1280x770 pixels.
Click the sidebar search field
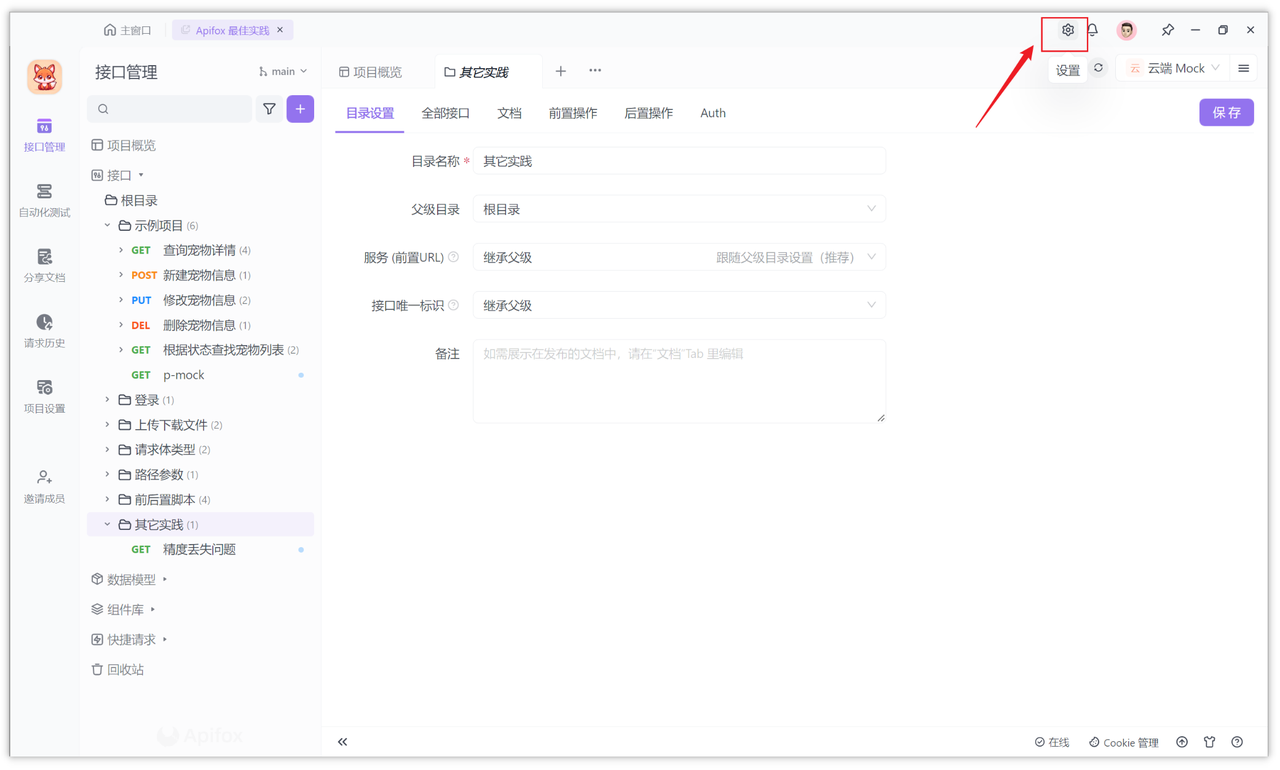pyautogui.click(x=169, y=109)
